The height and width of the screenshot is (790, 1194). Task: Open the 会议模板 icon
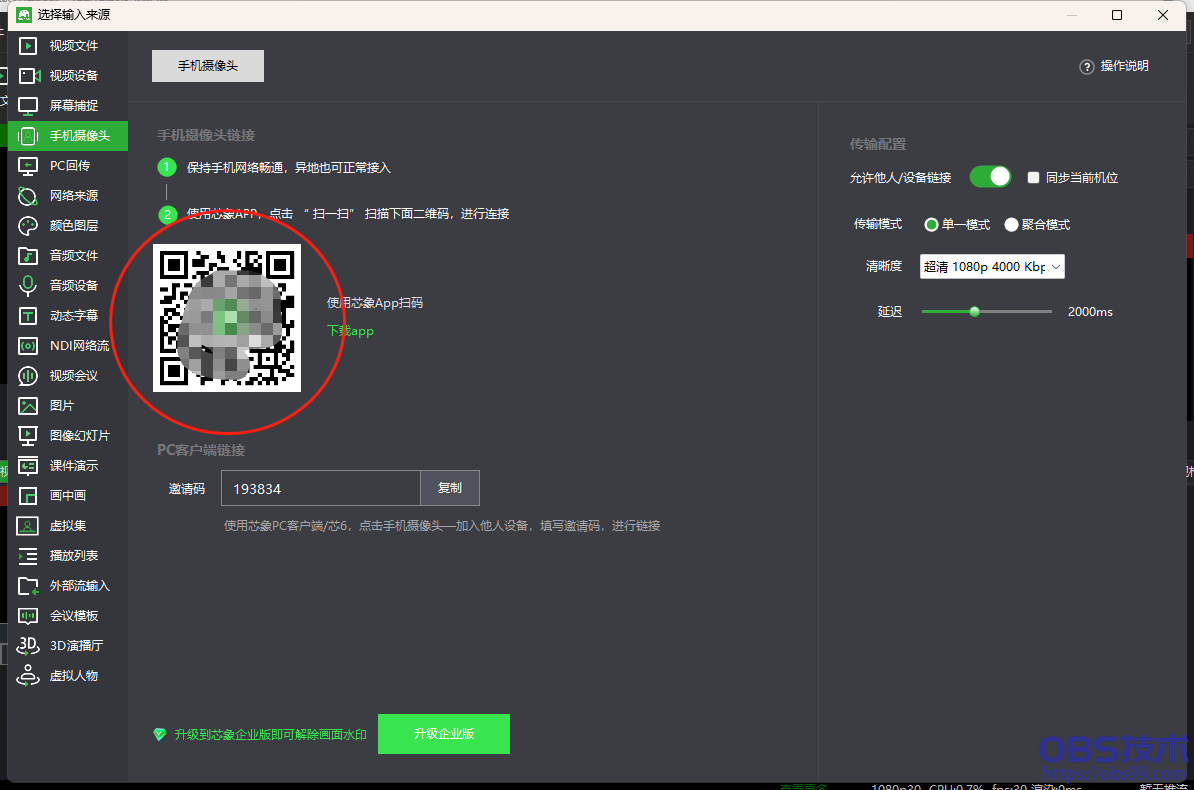click(x=27, y=616)
